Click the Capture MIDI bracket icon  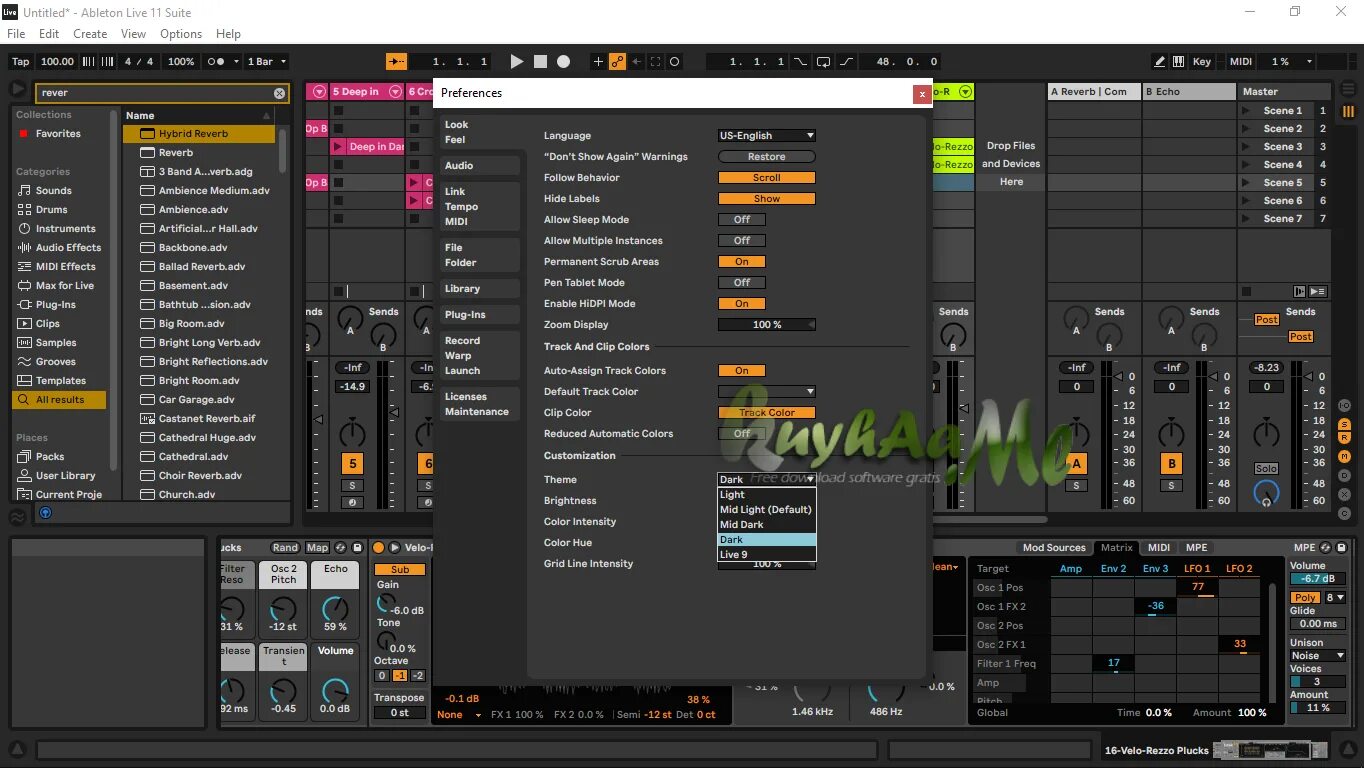656,61
